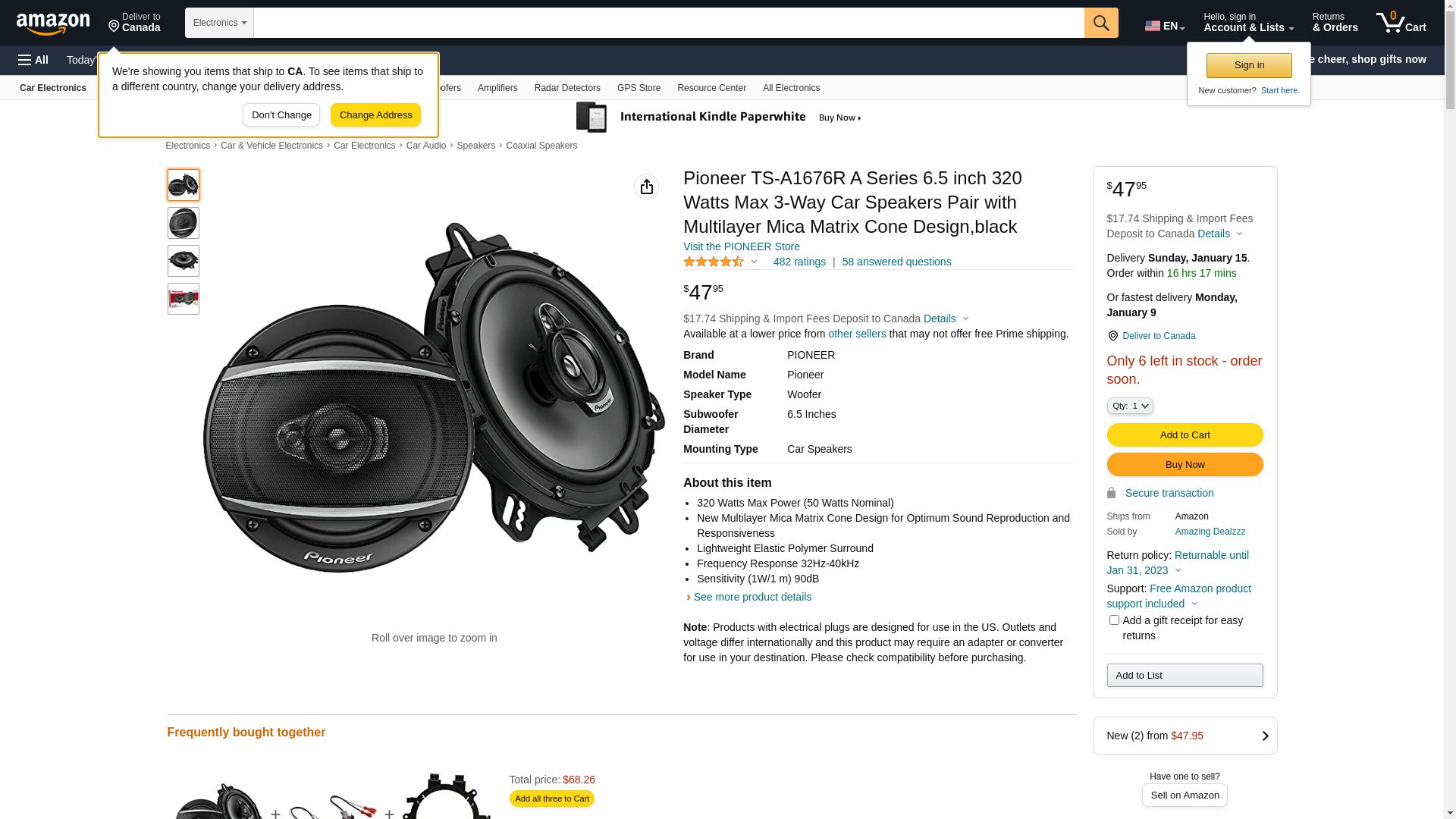Click the search magnifier button
The image size is (1456, 819).
[1101, 23]
